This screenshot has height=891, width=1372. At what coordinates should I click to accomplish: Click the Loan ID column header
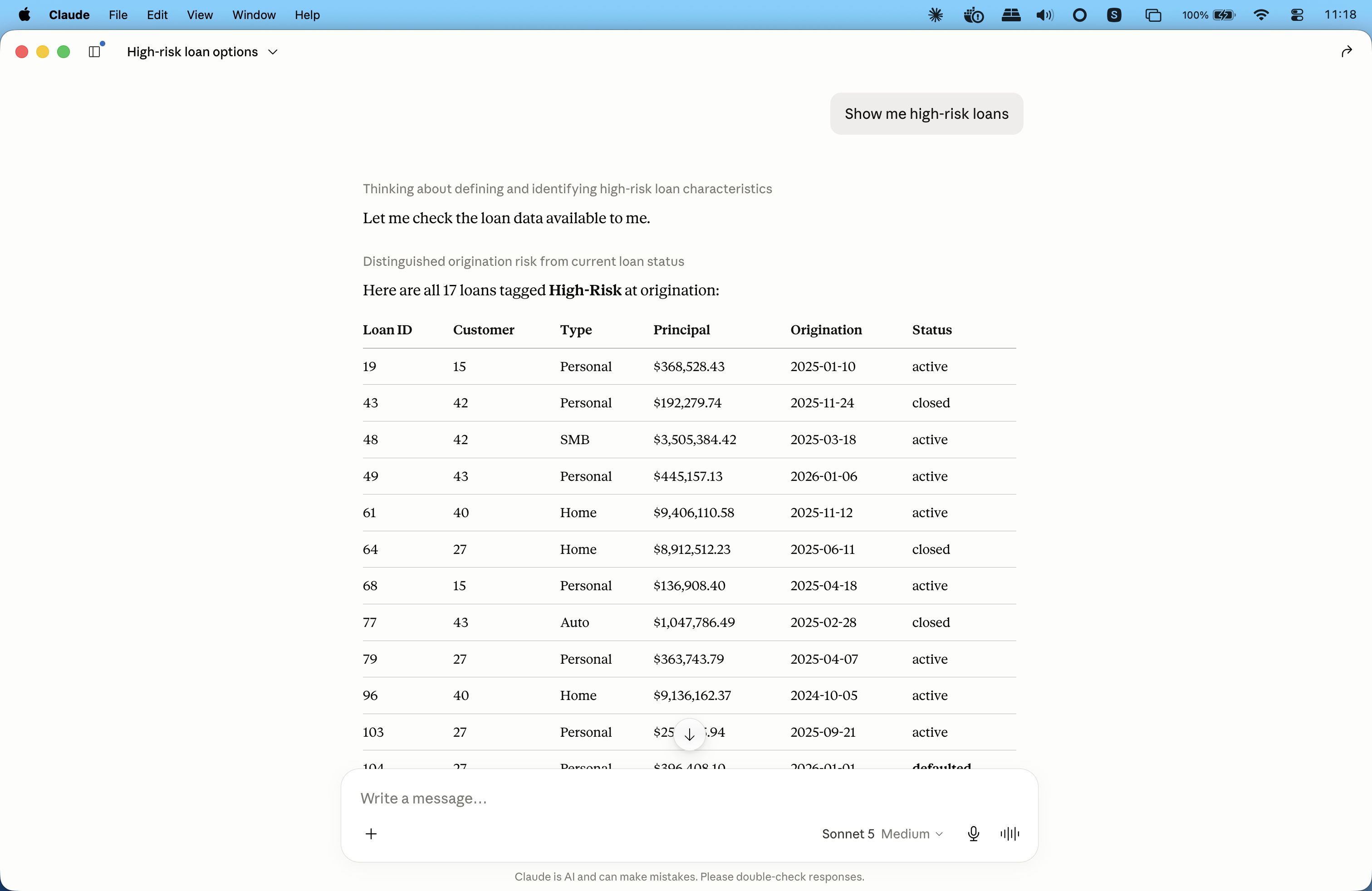(x=387, y=330)
